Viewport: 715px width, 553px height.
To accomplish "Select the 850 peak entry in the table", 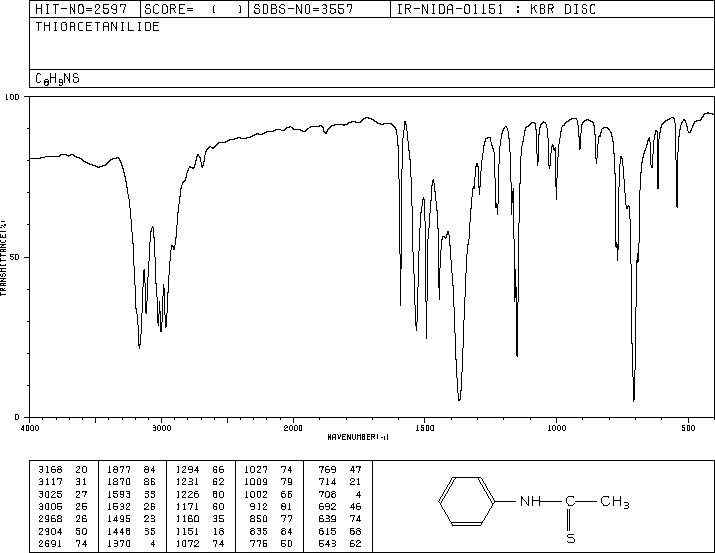I will coord(271,519).
